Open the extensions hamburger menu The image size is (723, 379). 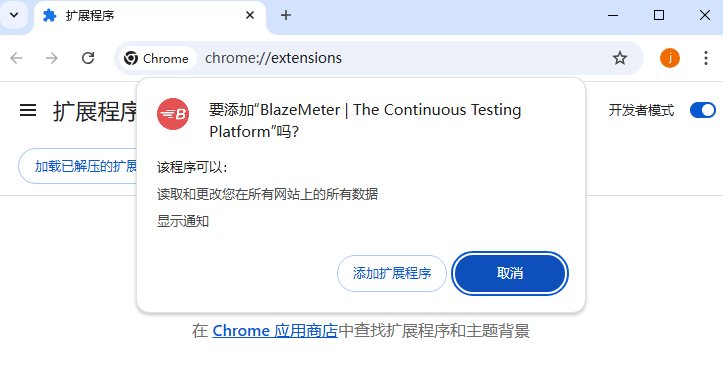(28, 110)
